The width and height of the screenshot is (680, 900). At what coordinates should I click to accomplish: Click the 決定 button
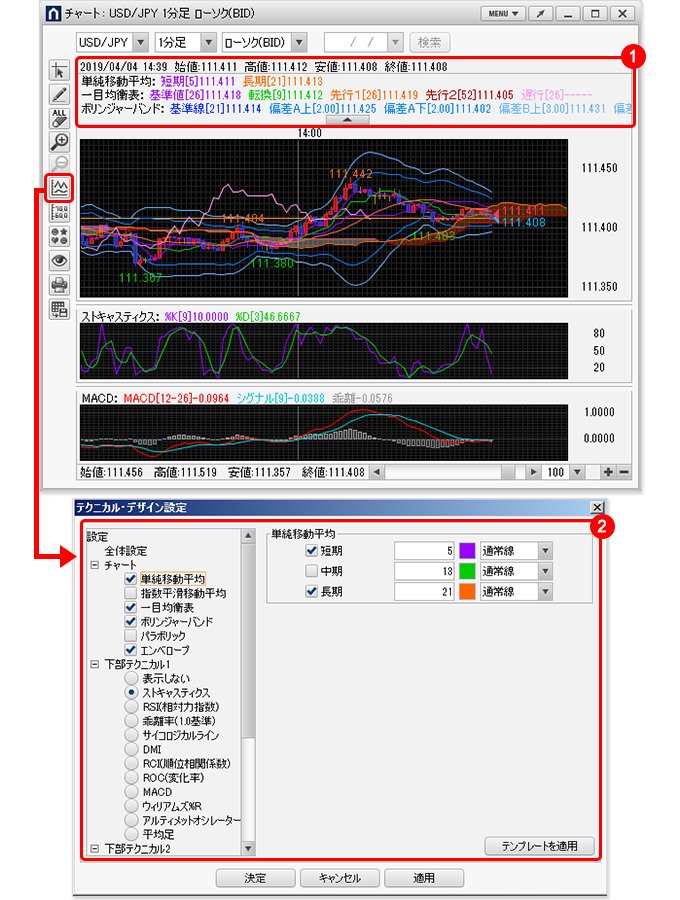(255, 878)
